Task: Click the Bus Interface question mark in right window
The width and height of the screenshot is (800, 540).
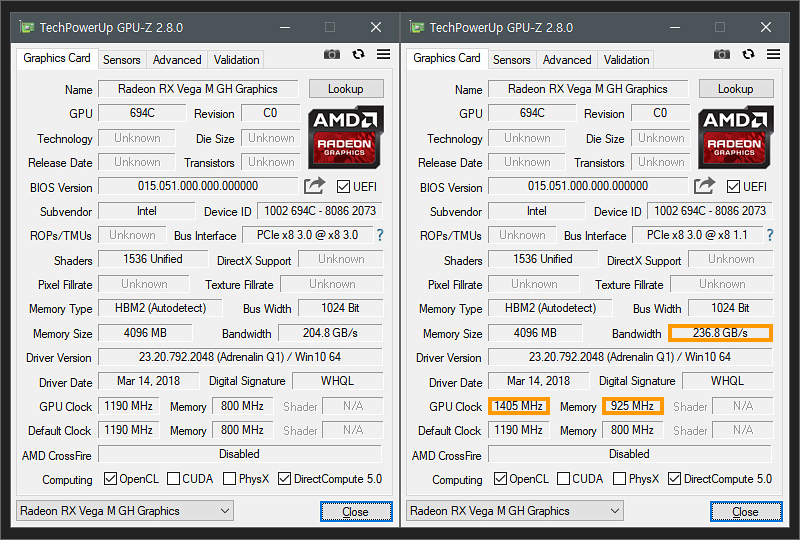Action: [x=770, y=235]
